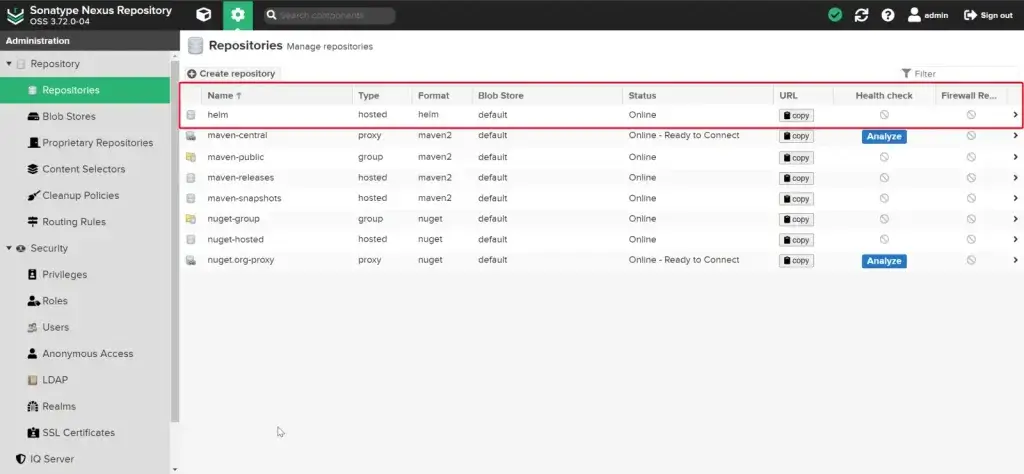
Task: Copy URL of maven-releases repository
Action: tap(796, 178)
